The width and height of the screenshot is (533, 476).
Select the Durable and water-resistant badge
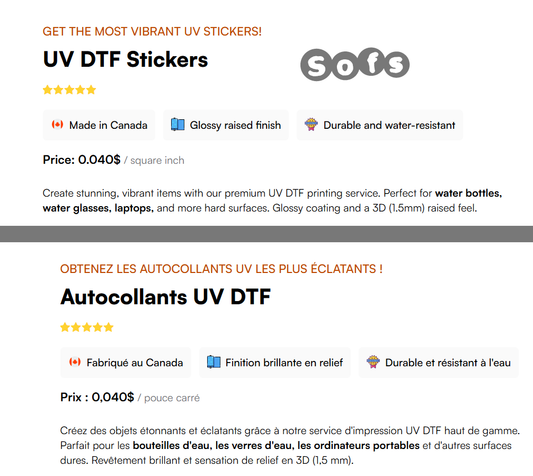tap(380, 125)
